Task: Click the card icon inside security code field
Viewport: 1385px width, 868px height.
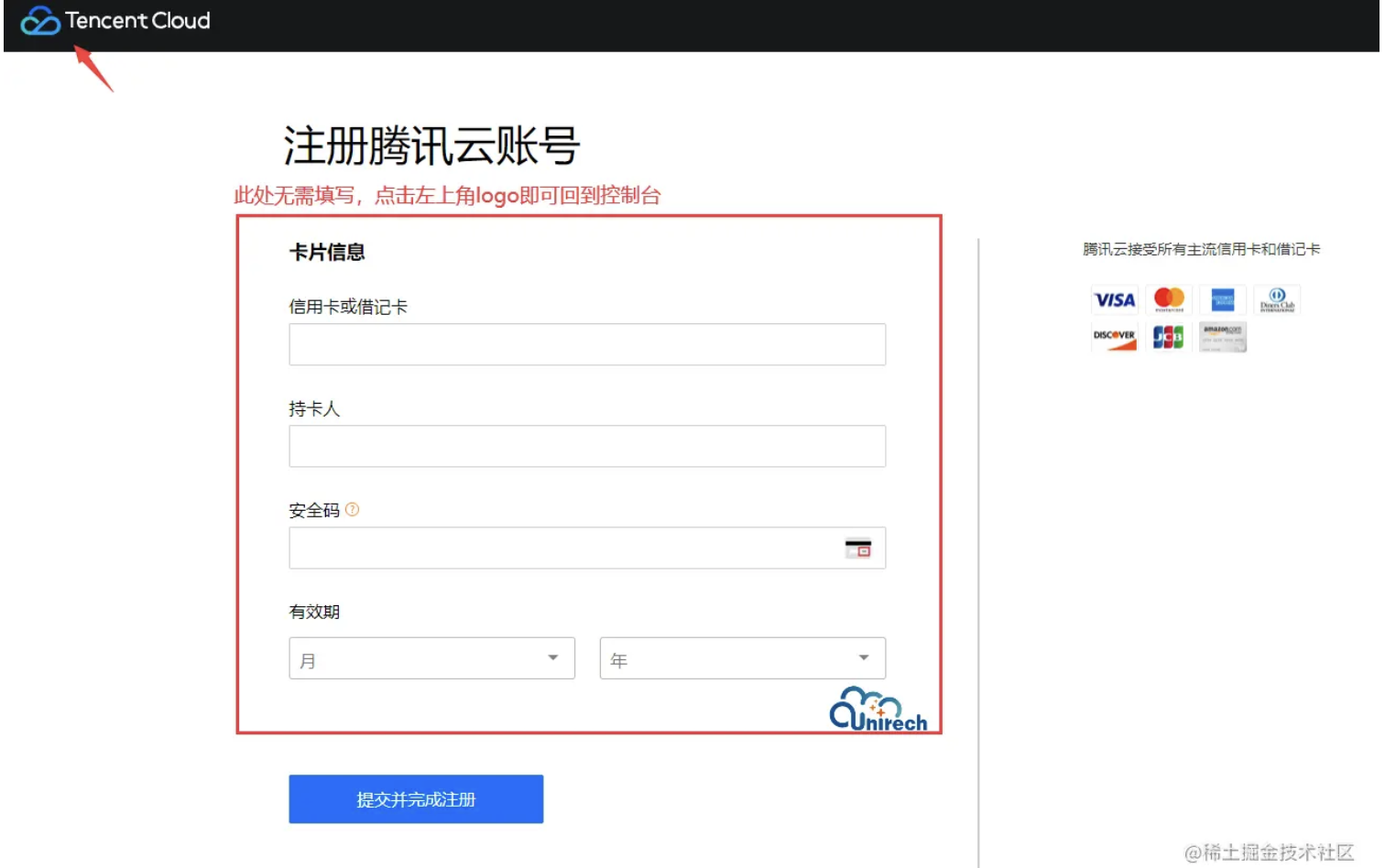Action: click(x=857, y=548)
